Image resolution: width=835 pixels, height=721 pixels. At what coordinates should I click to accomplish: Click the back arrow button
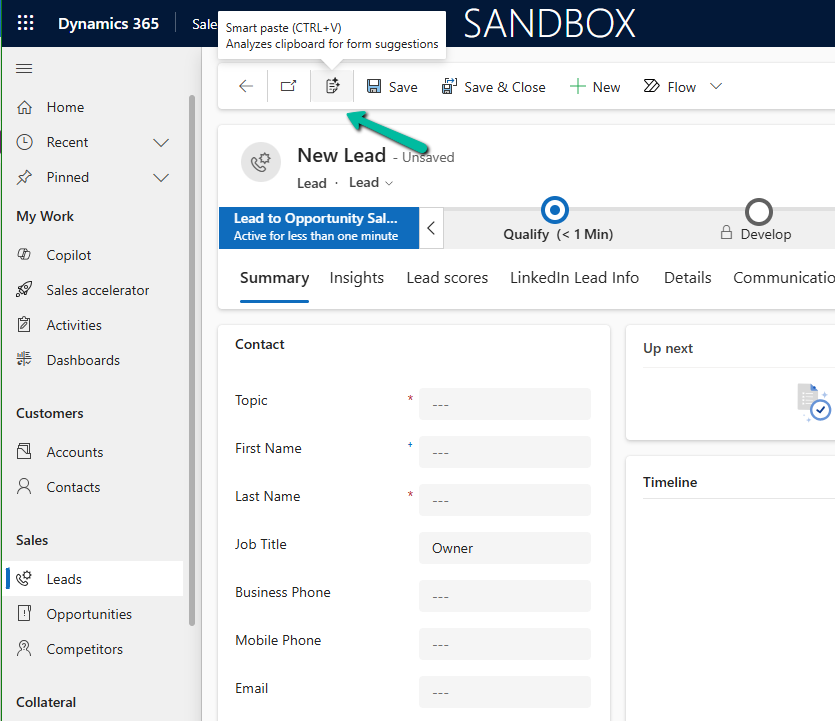click(x=246, y=87)
